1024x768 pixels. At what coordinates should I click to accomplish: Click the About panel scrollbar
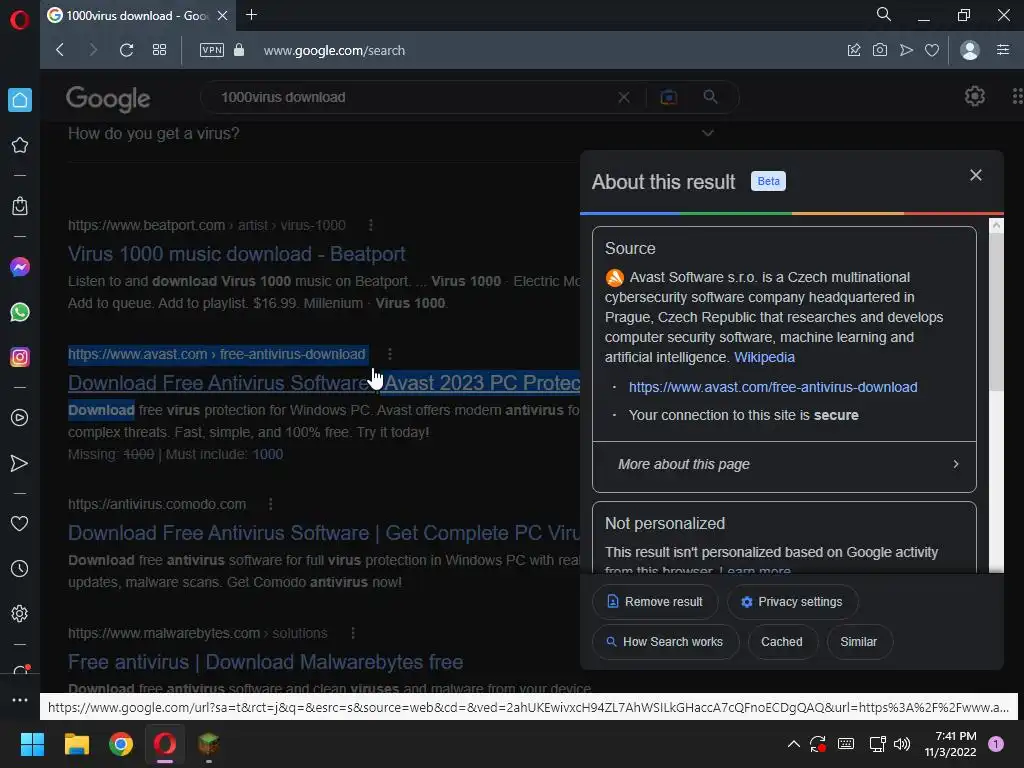coord(996,313)
